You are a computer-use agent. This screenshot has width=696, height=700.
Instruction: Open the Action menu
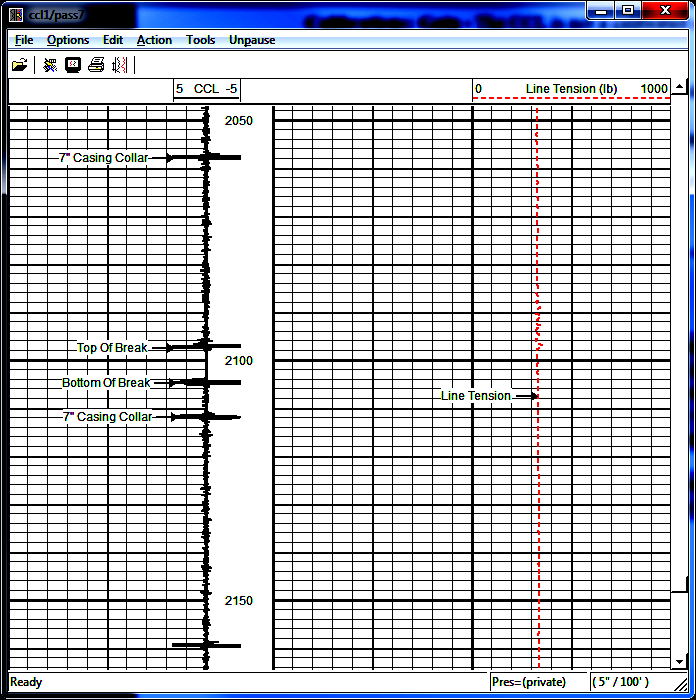point(154,40)
